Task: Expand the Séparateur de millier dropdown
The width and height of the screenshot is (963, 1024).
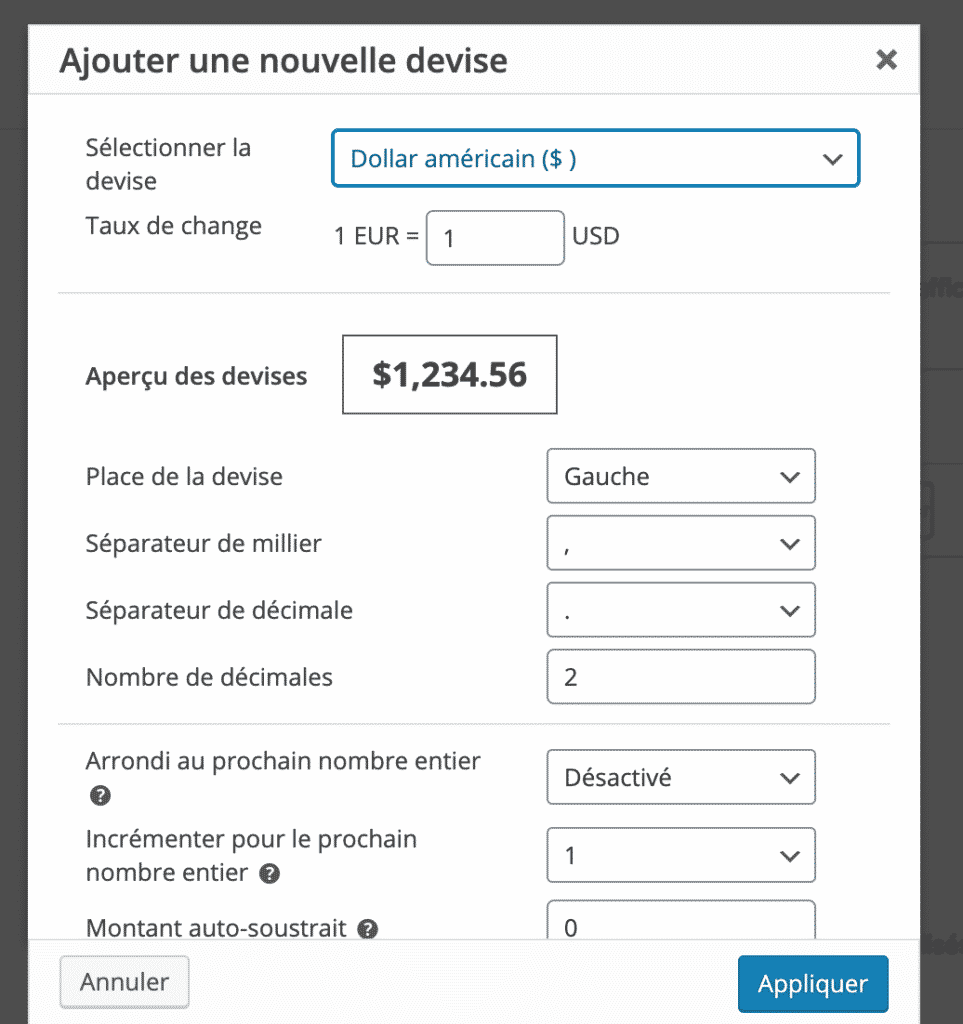Action: 681,543
